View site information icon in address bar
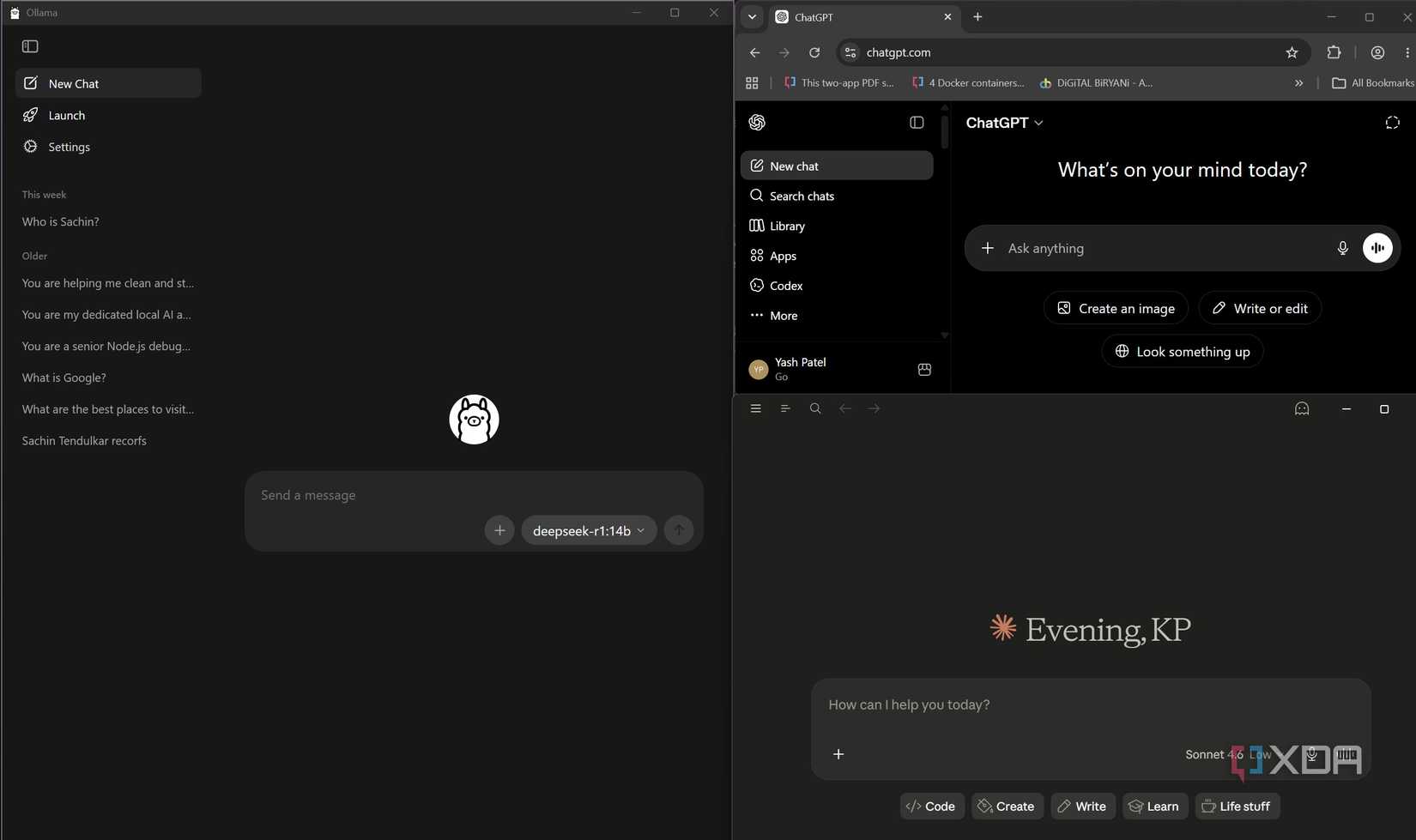This screenshot has width=1416, height=840. pyautogui.click(x=850, y=52)
